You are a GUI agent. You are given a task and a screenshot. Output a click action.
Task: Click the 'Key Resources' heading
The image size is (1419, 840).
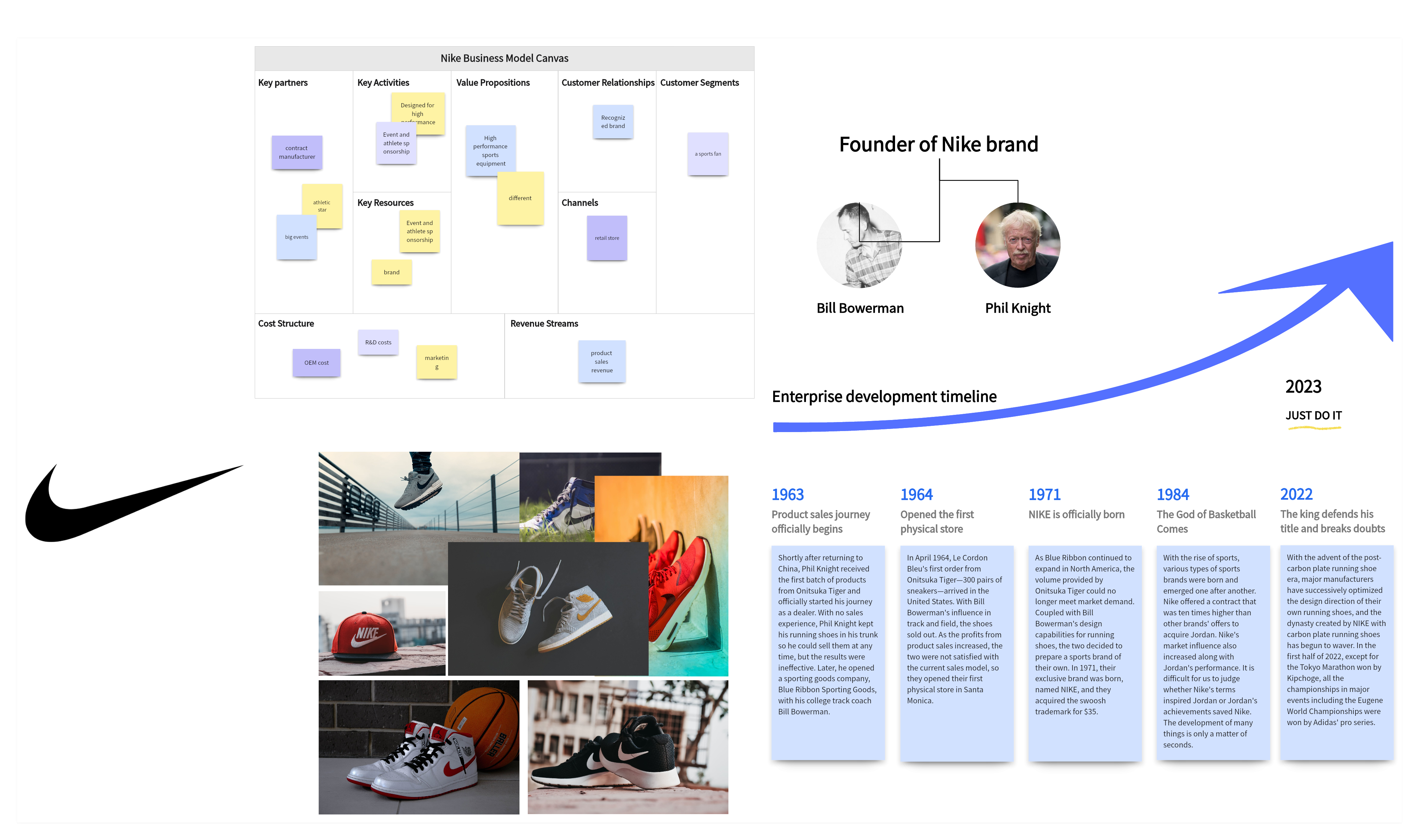tap(386, 203)
